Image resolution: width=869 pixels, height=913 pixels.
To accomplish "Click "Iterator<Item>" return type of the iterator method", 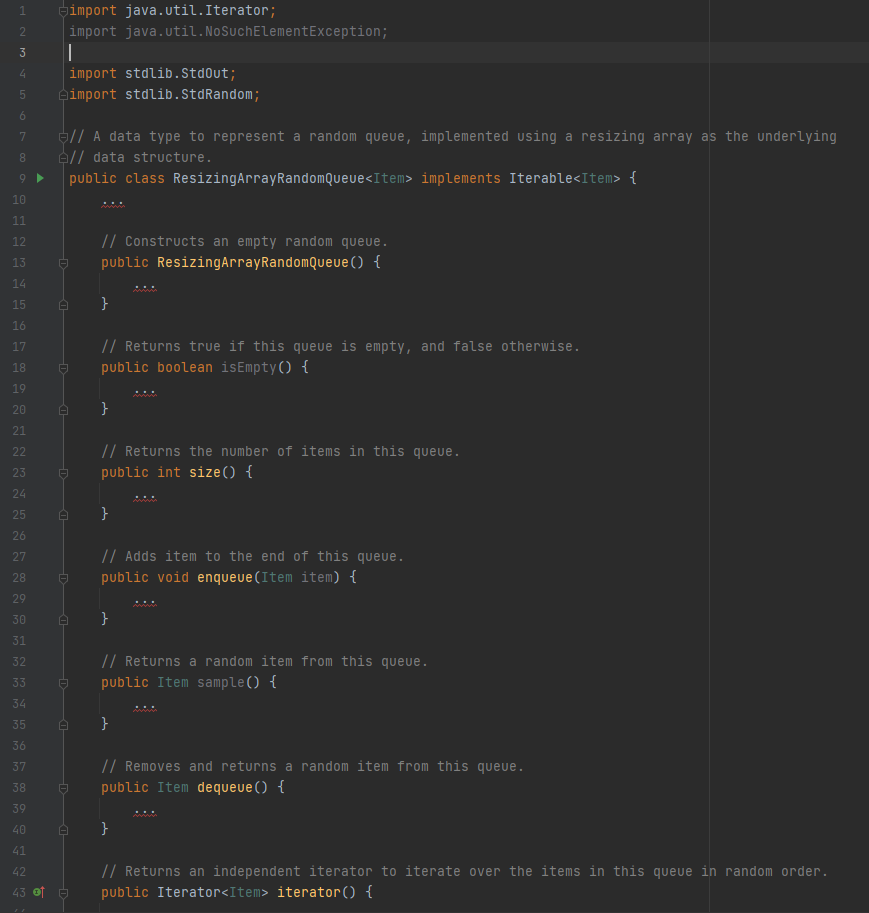I will (x=213, y=892).
